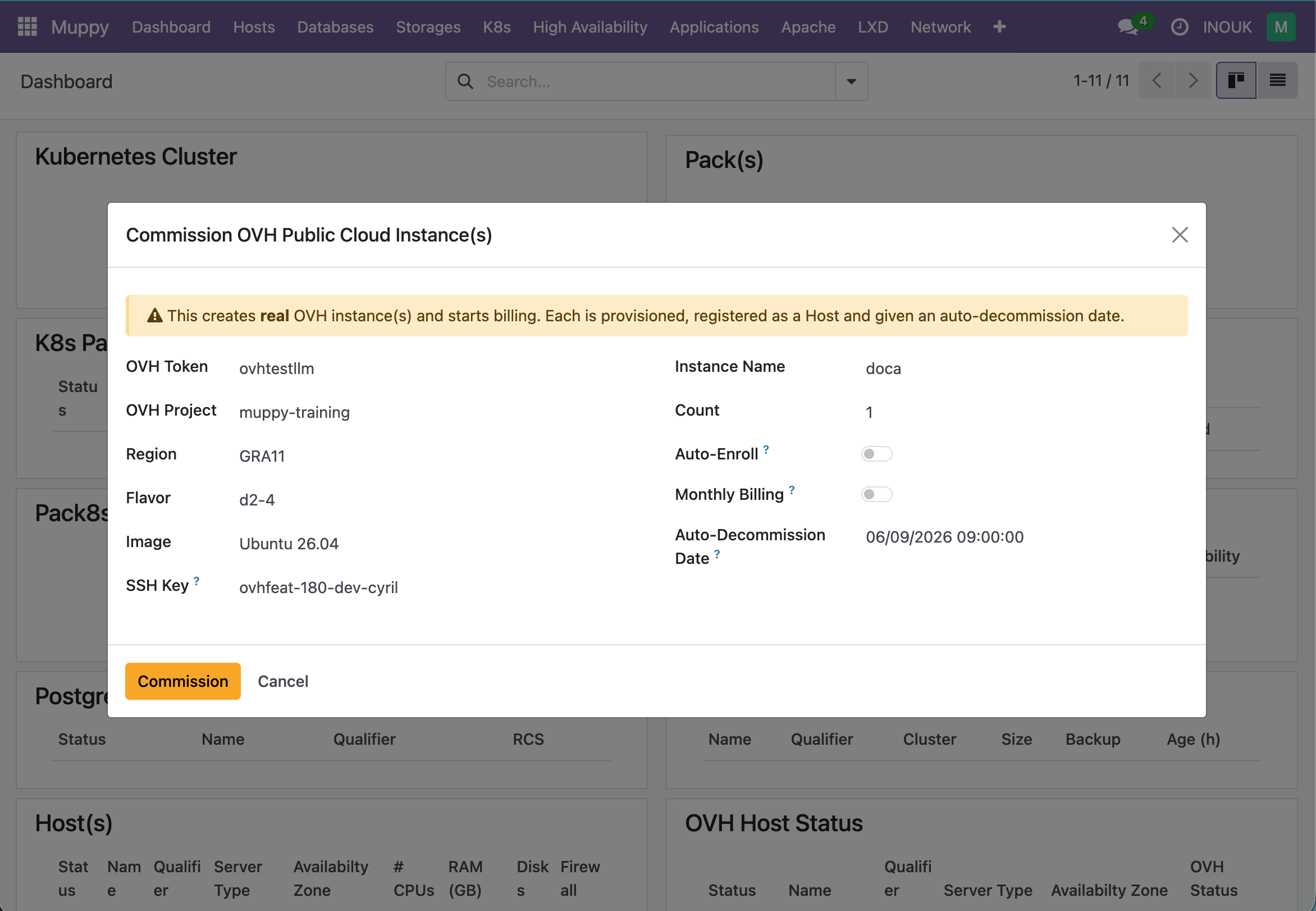Click the Muppy app title

coord(80,27)
